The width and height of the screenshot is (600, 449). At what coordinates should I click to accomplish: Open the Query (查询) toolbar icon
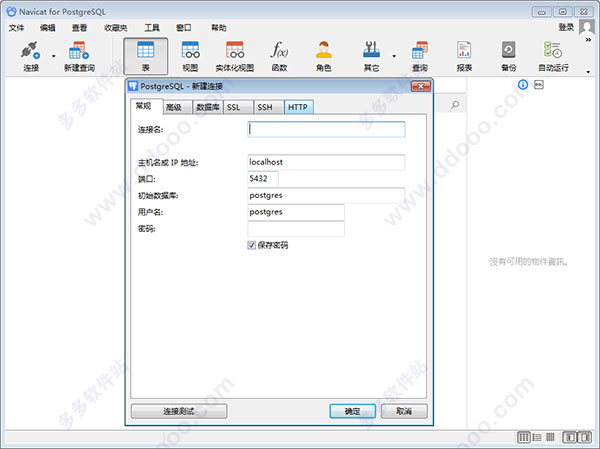click(420, 50)
